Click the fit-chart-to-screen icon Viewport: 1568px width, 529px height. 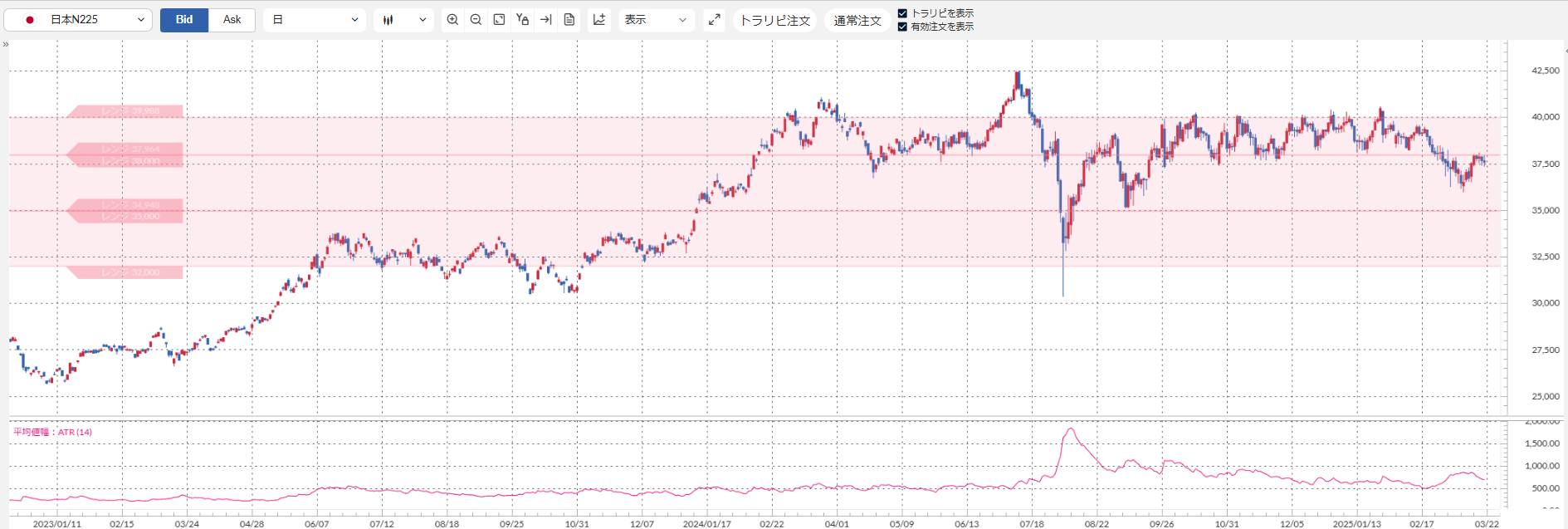(x=499, y=19)
